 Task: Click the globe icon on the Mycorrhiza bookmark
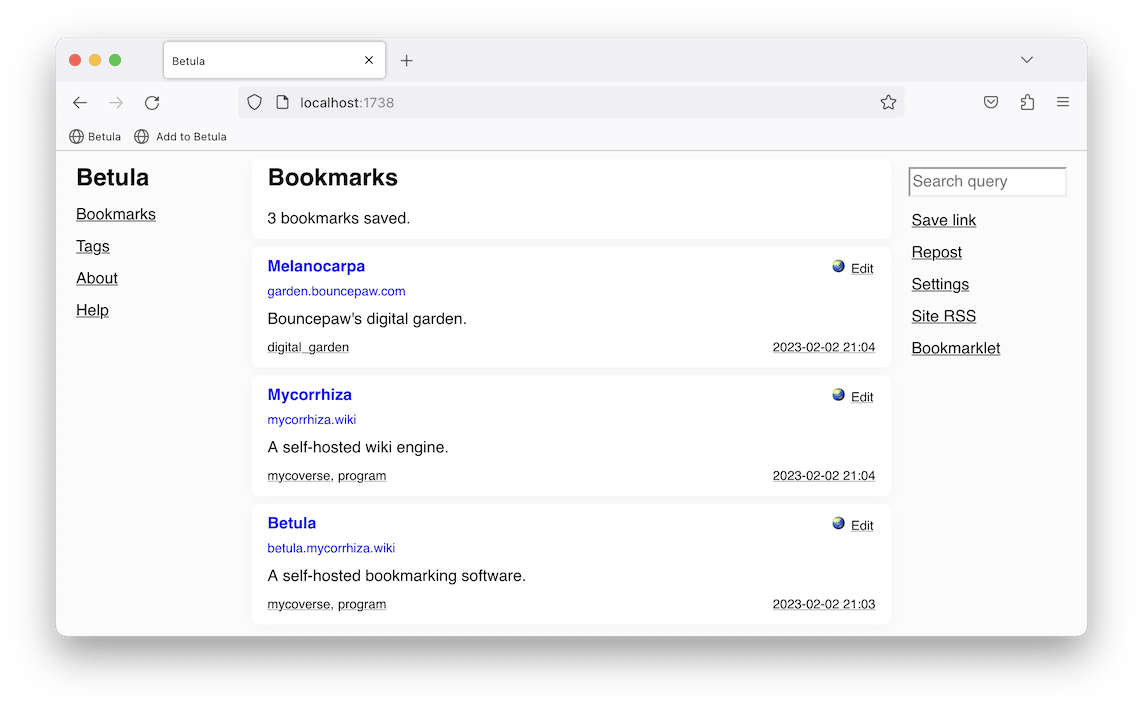coord(838,395)
